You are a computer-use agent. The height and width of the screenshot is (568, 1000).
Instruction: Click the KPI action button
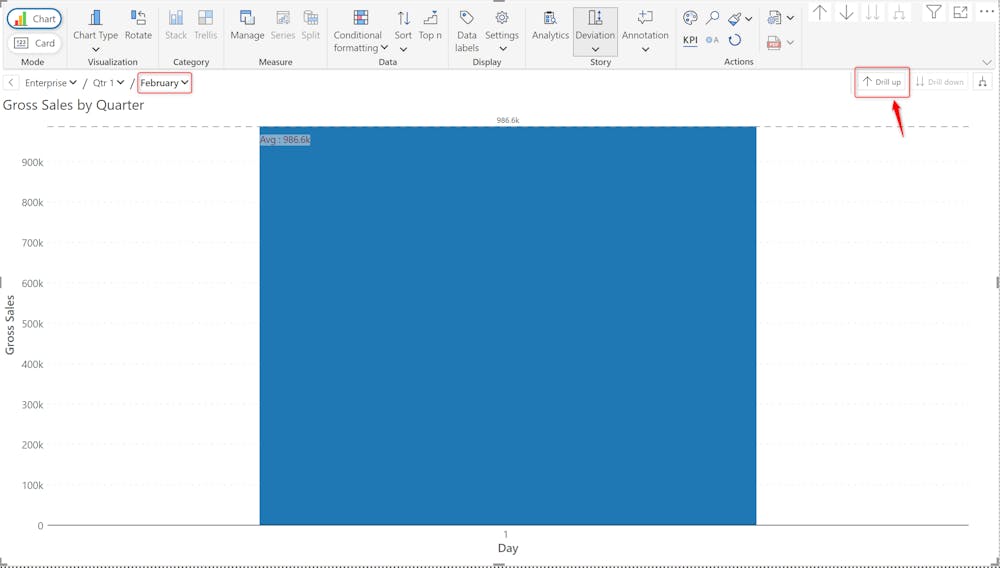pos(690,40)
